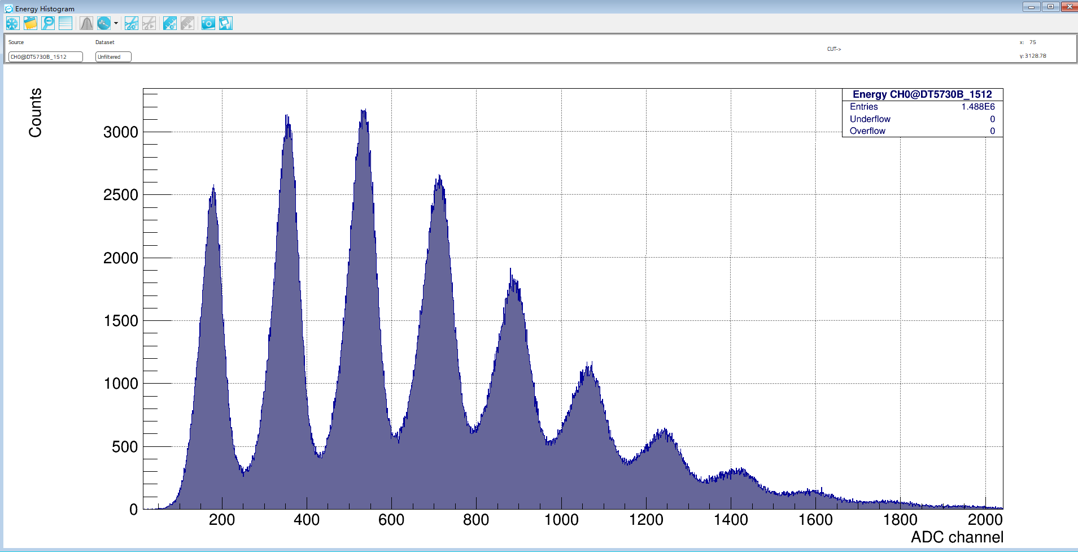Click the 1.488E6 entries value
This screenshot has height=552, width=1078.
click(978, 107)
